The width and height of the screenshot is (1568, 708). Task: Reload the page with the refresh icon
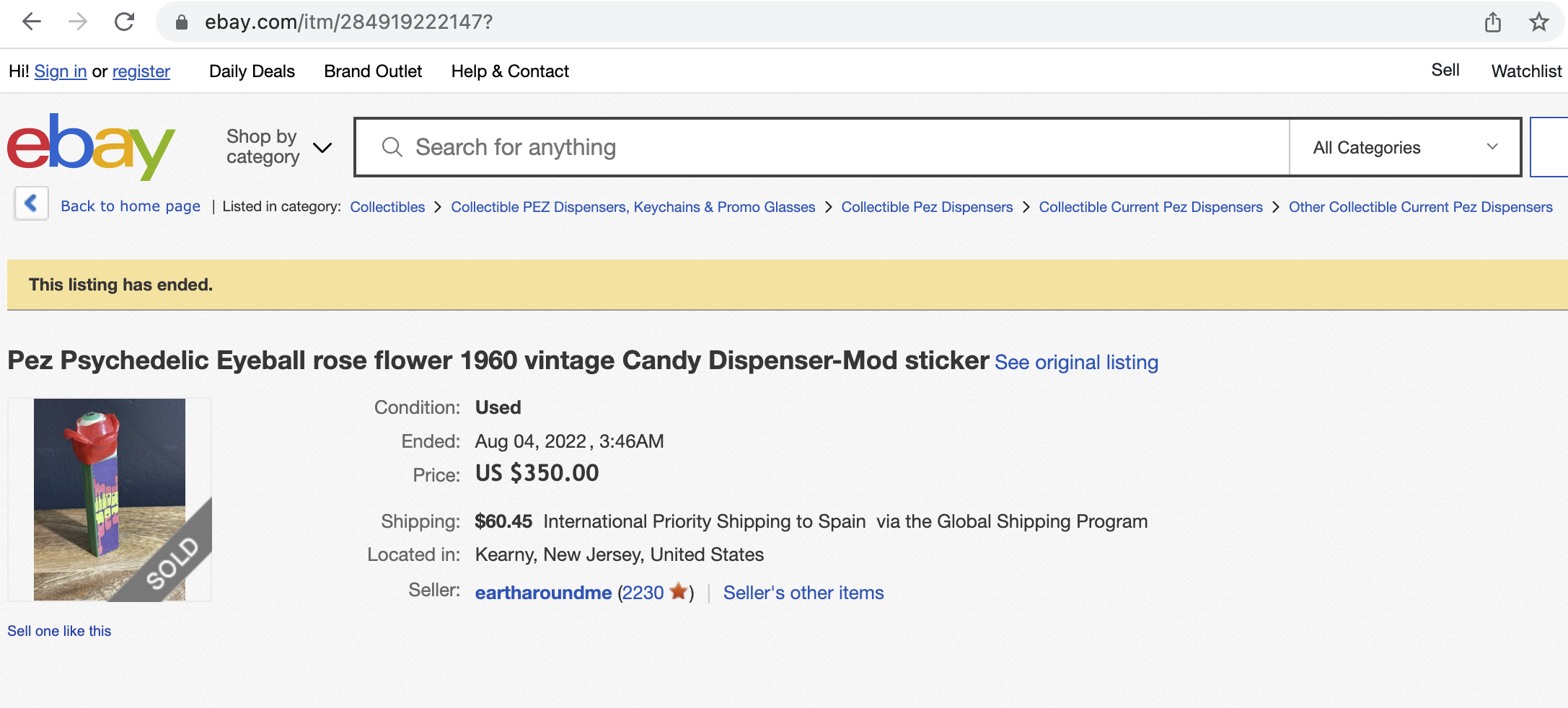(x=124, y=22)
